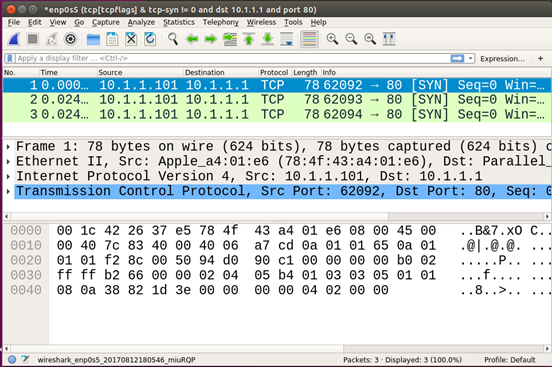Select packet 2 with port 62093
Viewport: 552px width, 367px height.
click(277, 100)
